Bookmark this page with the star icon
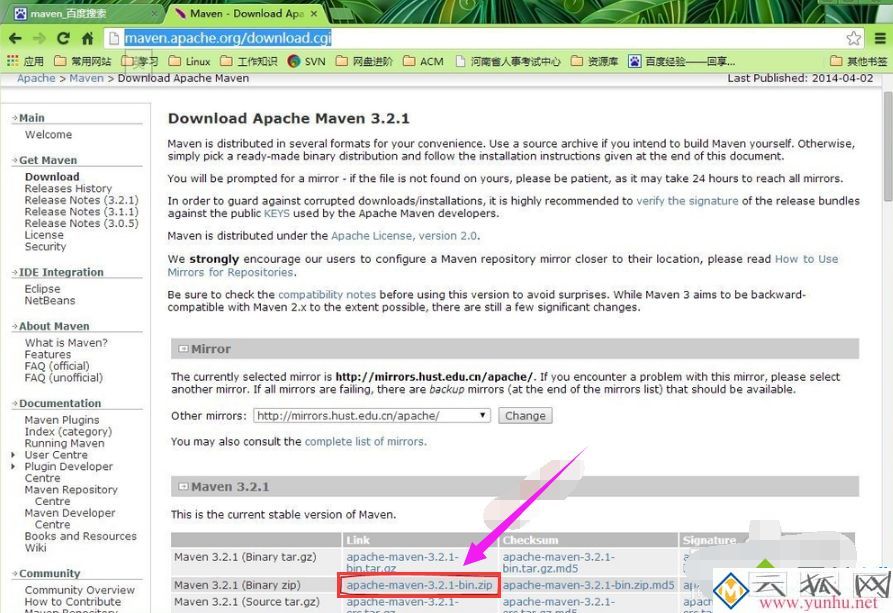The width and height of the screenshot is (893, 613). (x=853, y=38)
